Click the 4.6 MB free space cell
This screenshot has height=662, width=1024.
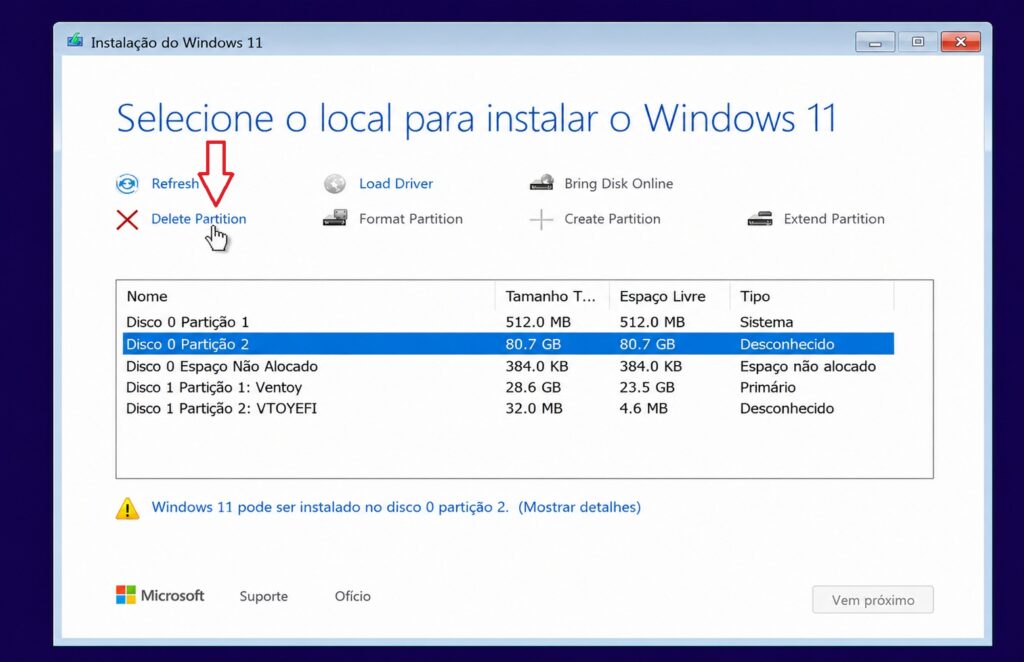pyautogui.click(x=643, y=408)
